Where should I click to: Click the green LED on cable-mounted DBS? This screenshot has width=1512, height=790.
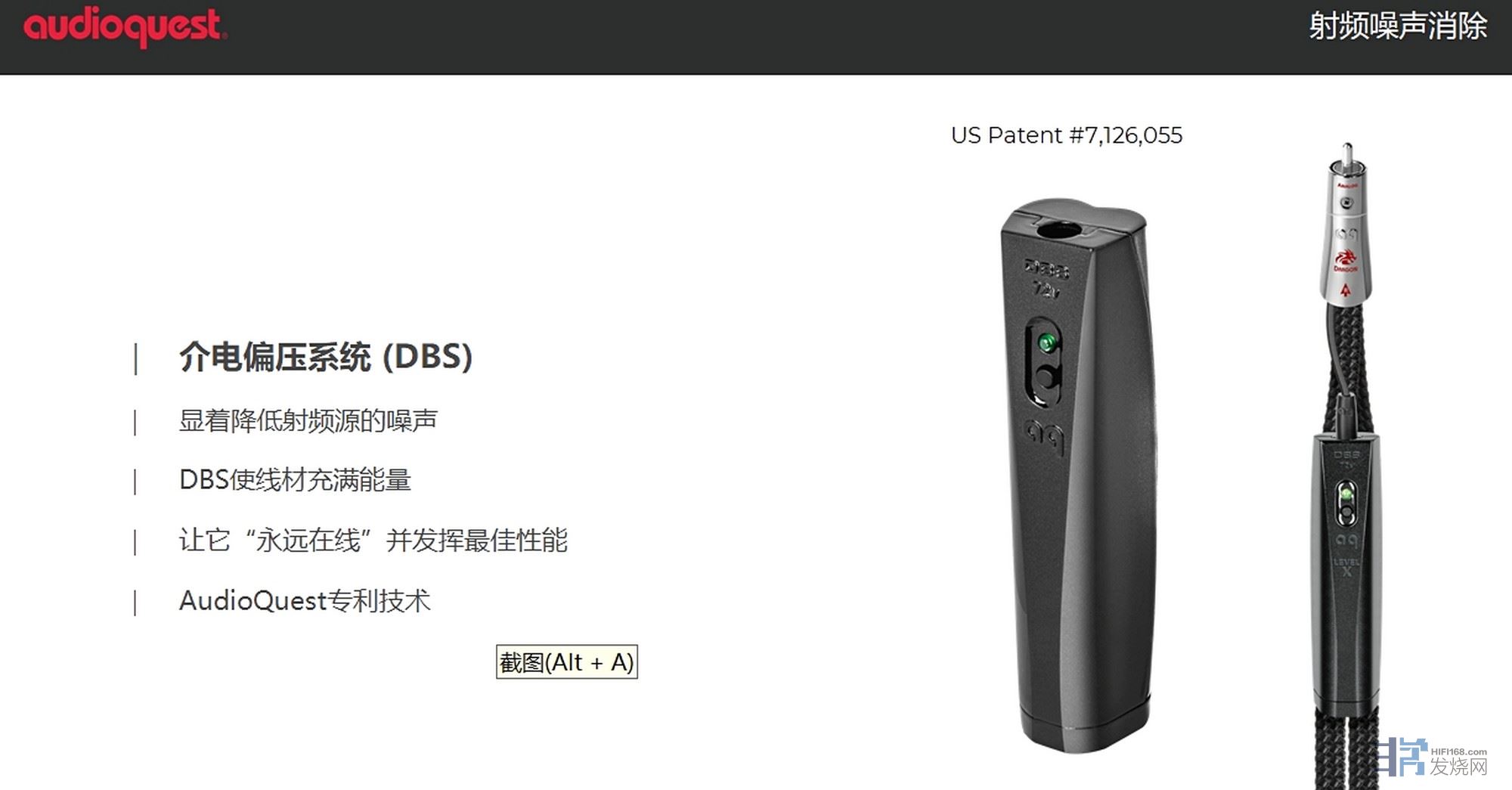coord(1346,494)
